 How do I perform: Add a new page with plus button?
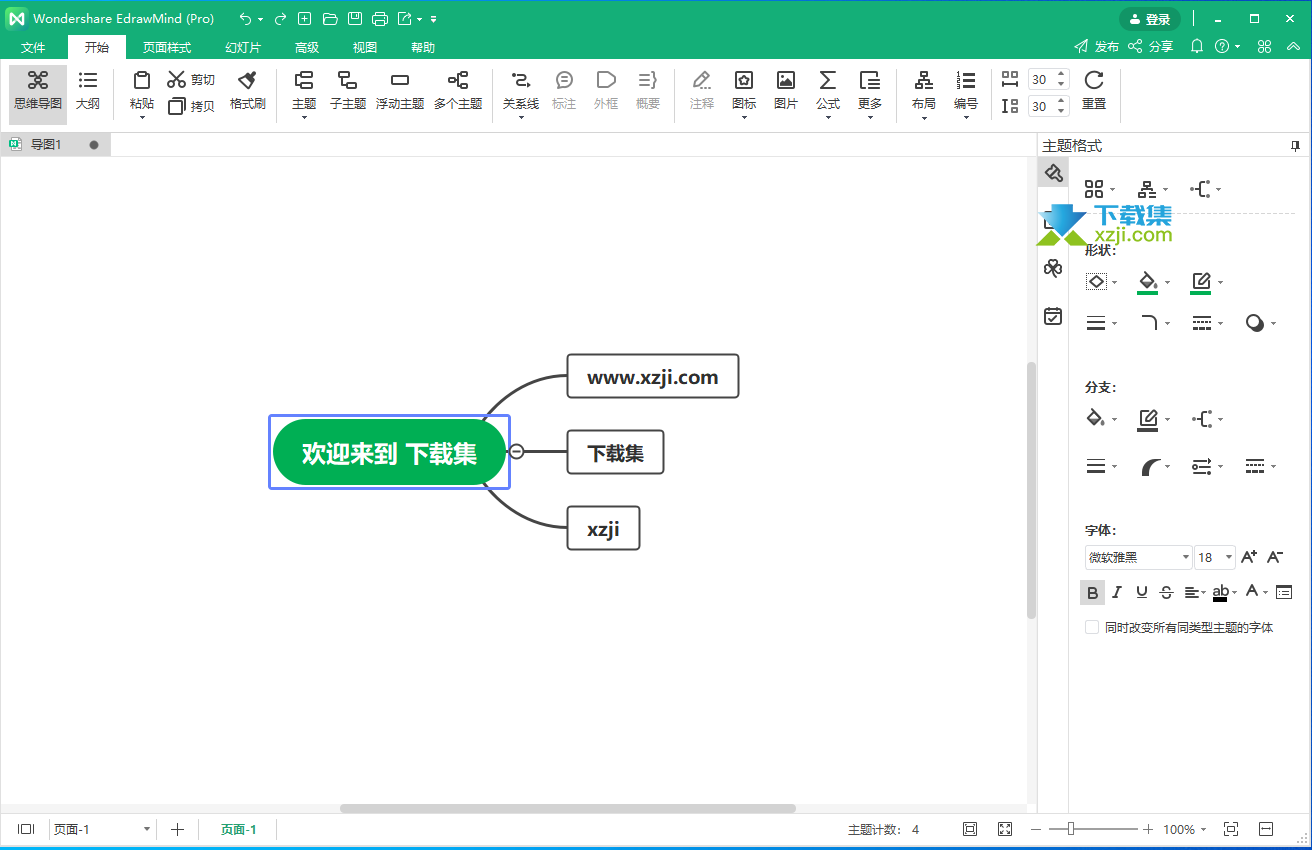pyautogui.click(x=177, y=829)
